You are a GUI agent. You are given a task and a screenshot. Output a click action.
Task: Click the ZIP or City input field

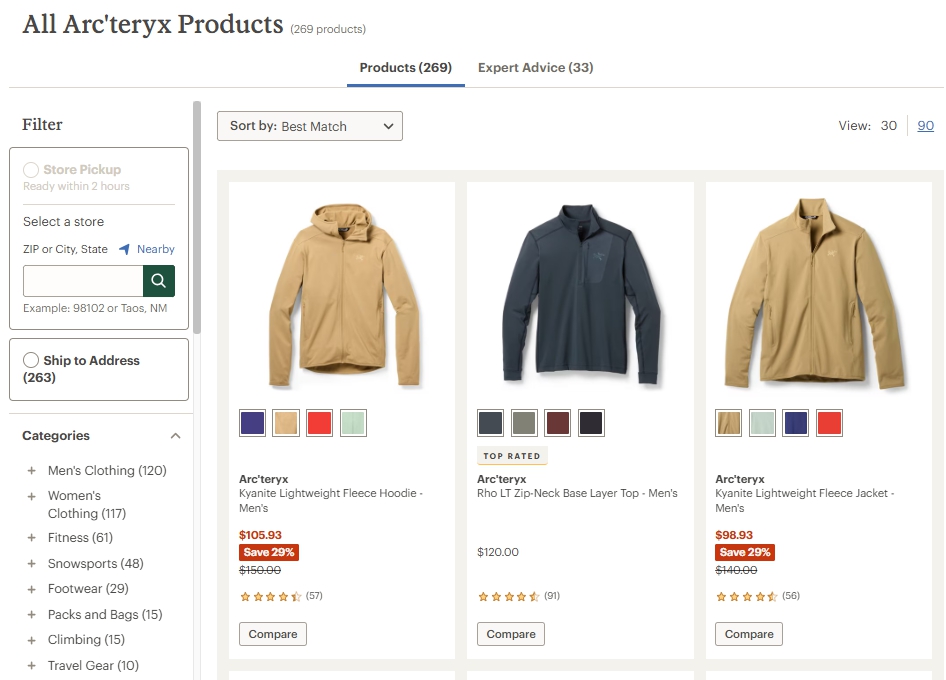83,281
